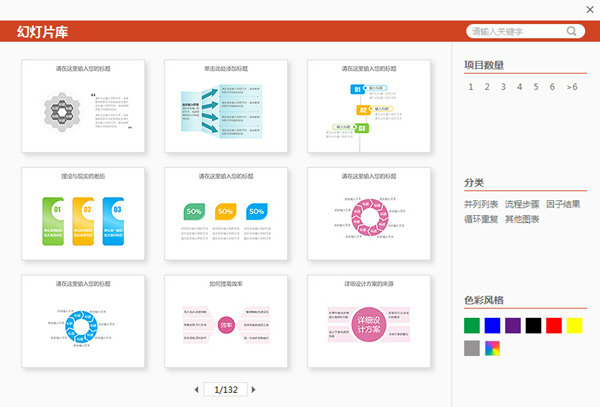Screen dimensions: 600x407
Task: Filter by 流程步骤 category
Action: (x=522, y=204)
